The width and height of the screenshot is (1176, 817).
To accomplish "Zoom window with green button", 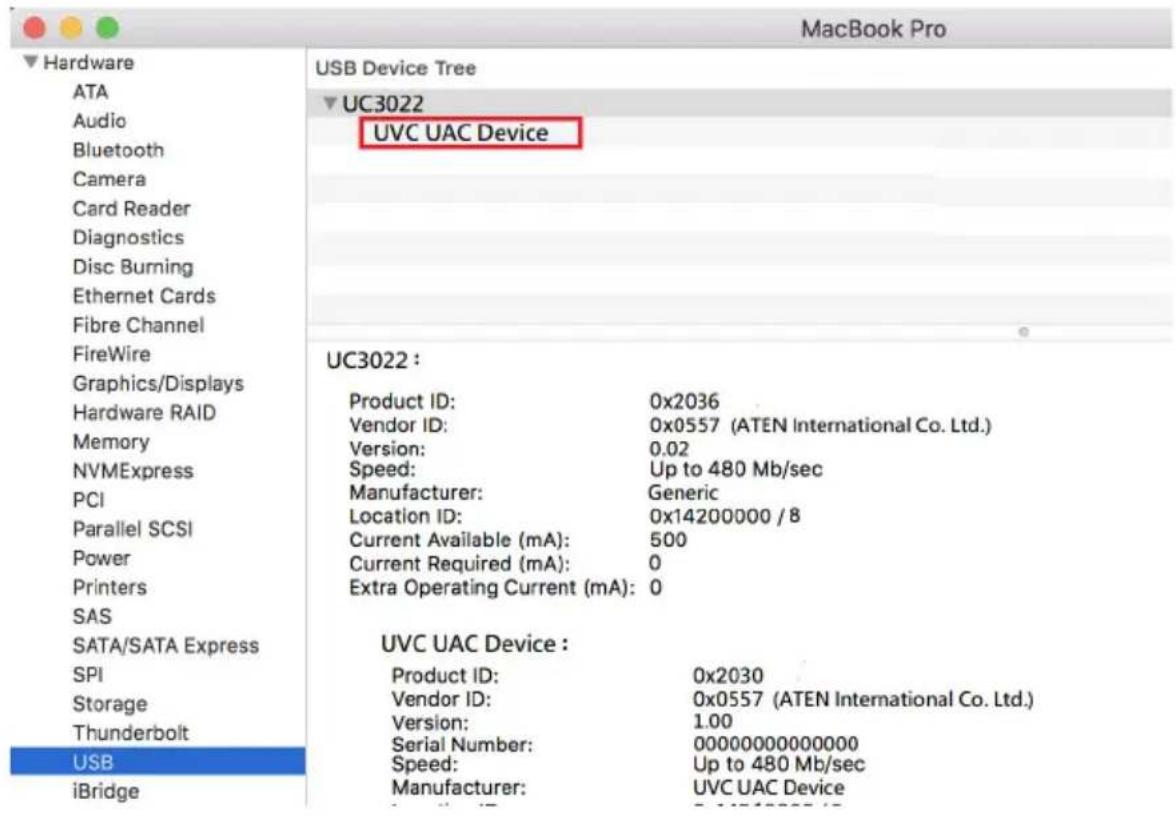I will 107,29.
